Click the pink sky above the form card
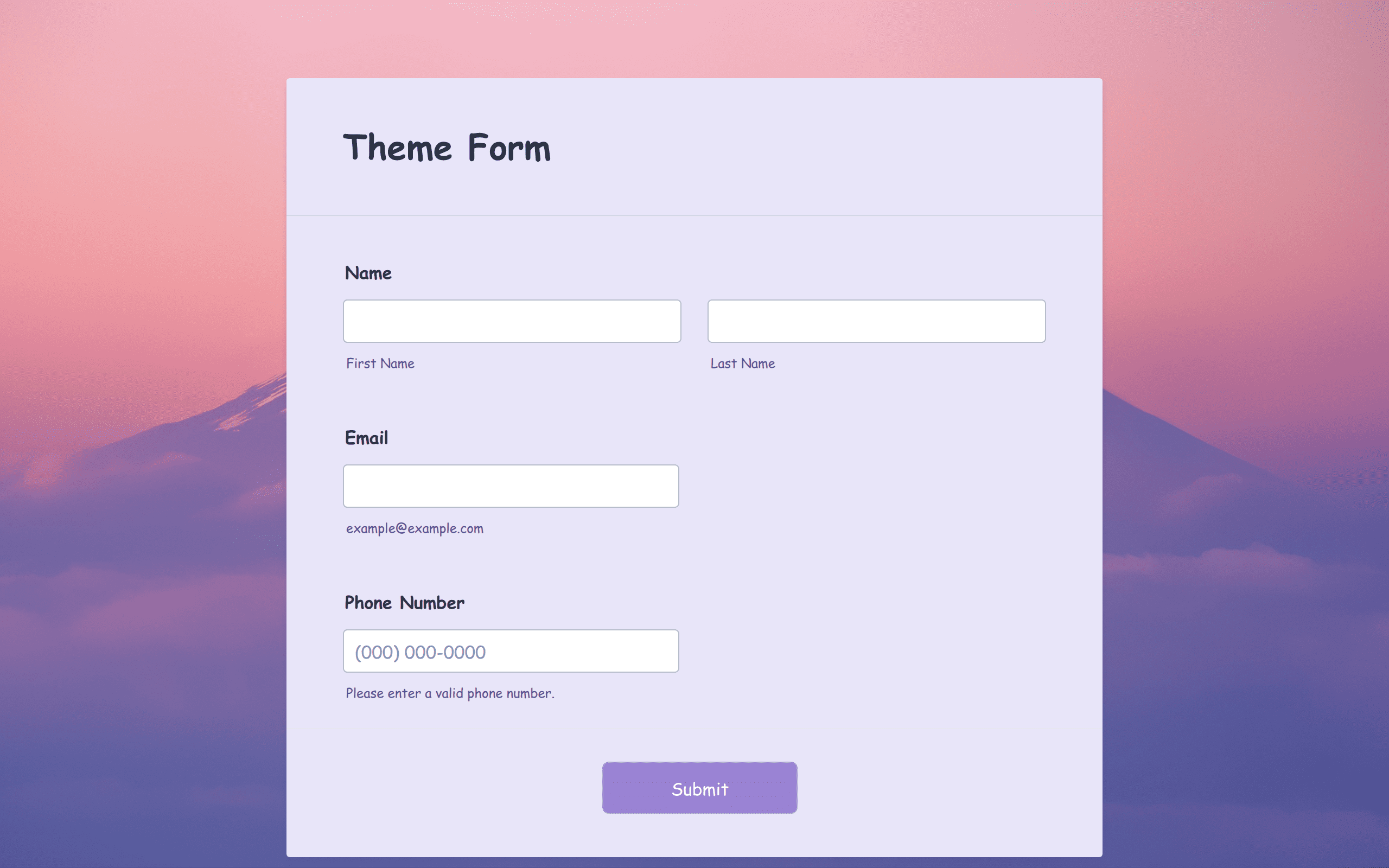Viewport: 1389px width, 868px height. (694, 38)
